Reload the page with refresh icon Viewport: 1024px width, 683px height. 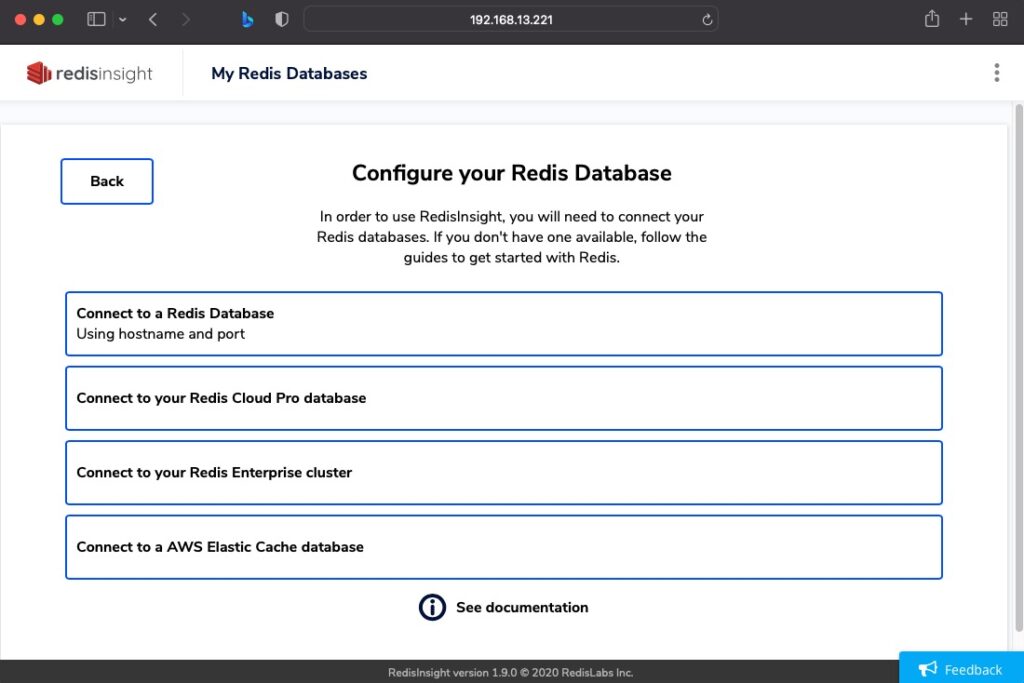point(707,20)
